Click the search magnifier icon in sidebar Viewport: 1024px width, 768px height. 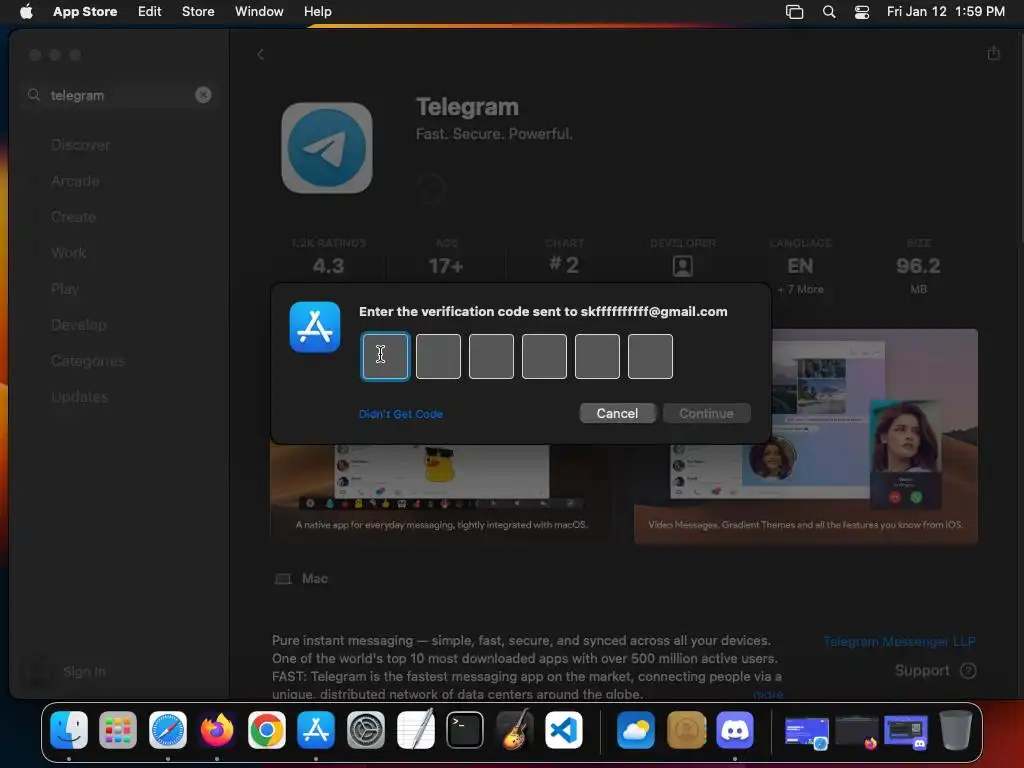(34, 95)
